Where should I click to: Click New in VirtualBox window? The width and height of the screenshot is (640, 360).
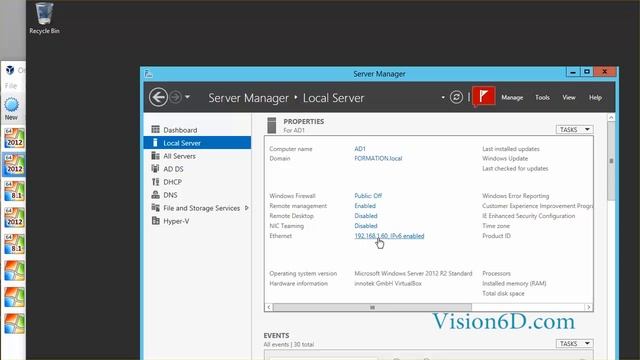11,109
